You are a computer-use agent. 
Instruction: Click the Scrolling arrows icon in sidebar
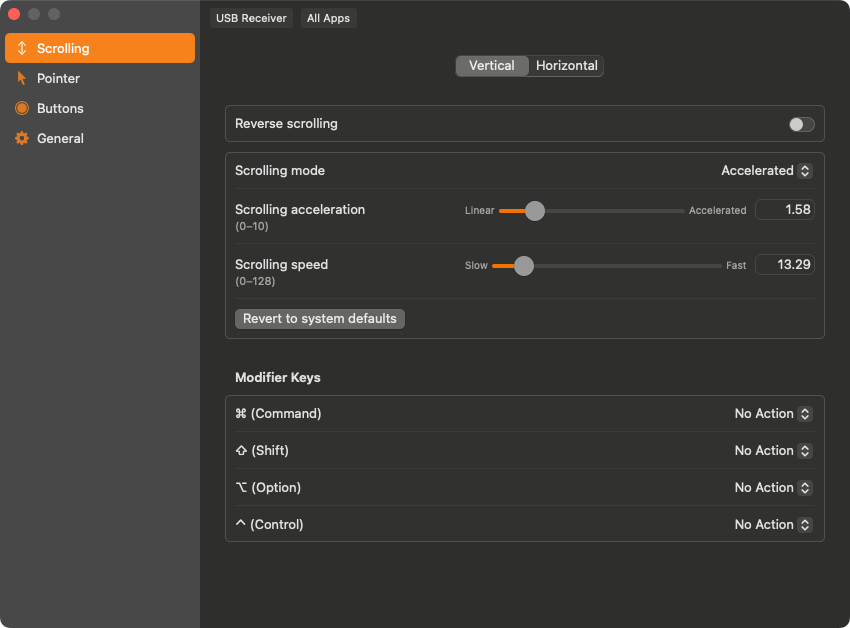click(x=22, y=48)
